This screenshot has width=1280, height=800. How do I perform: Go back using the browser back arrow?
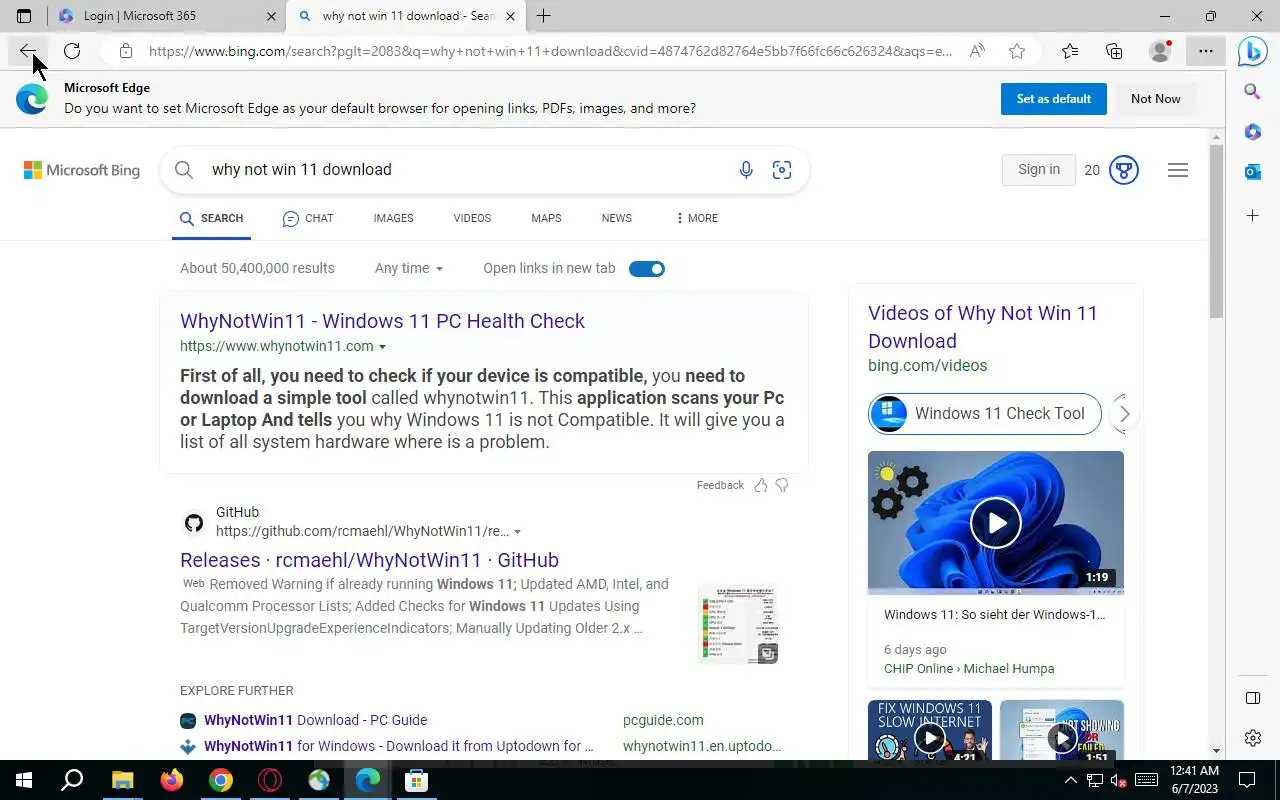coord(27,51)
